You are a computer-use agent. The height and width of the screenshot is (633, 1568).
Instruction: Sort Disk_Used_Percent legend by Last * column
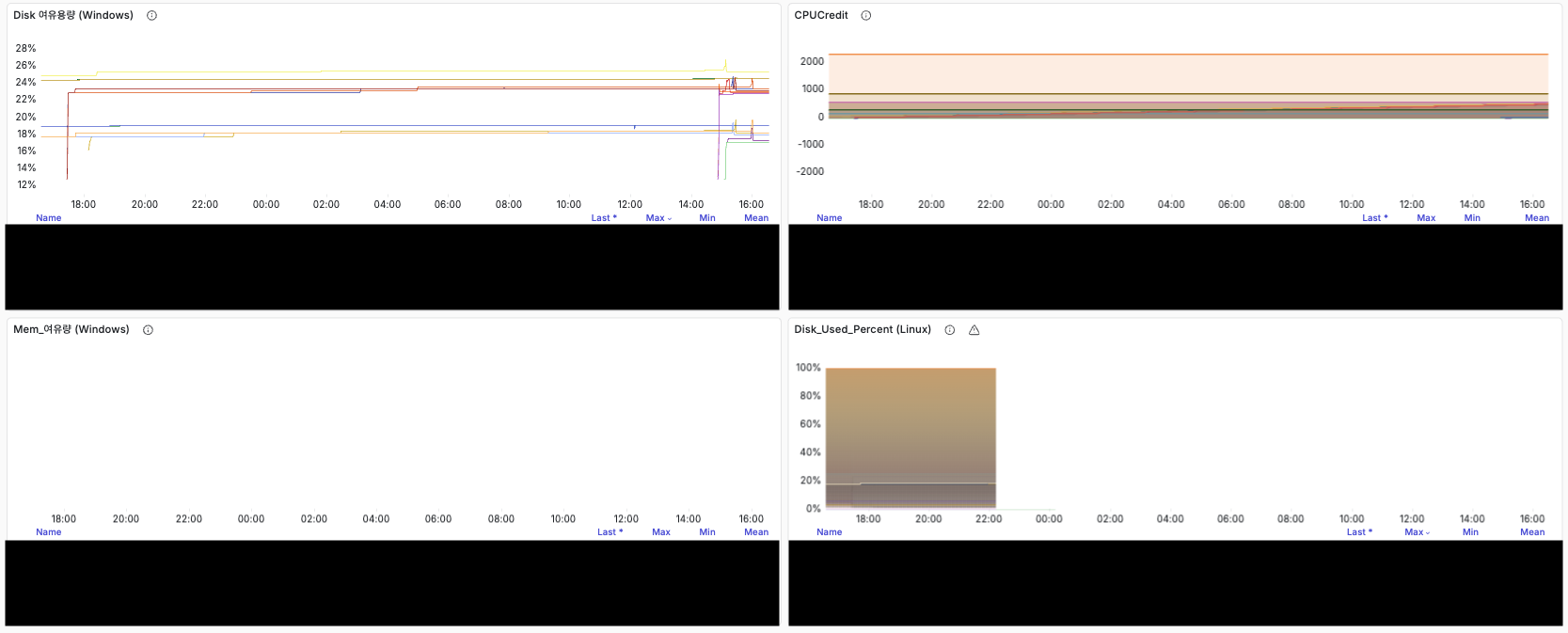(x=1359, y=532)
